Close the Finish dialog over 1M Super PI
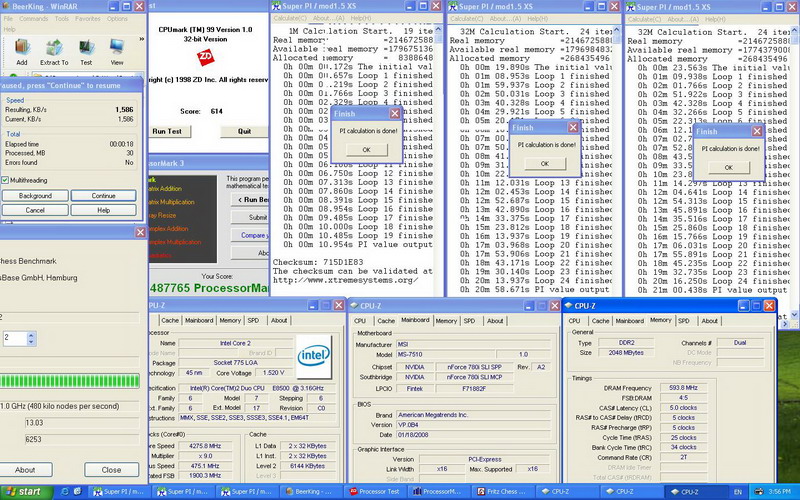This screenshot has width=800, height=500. point(395,113)
